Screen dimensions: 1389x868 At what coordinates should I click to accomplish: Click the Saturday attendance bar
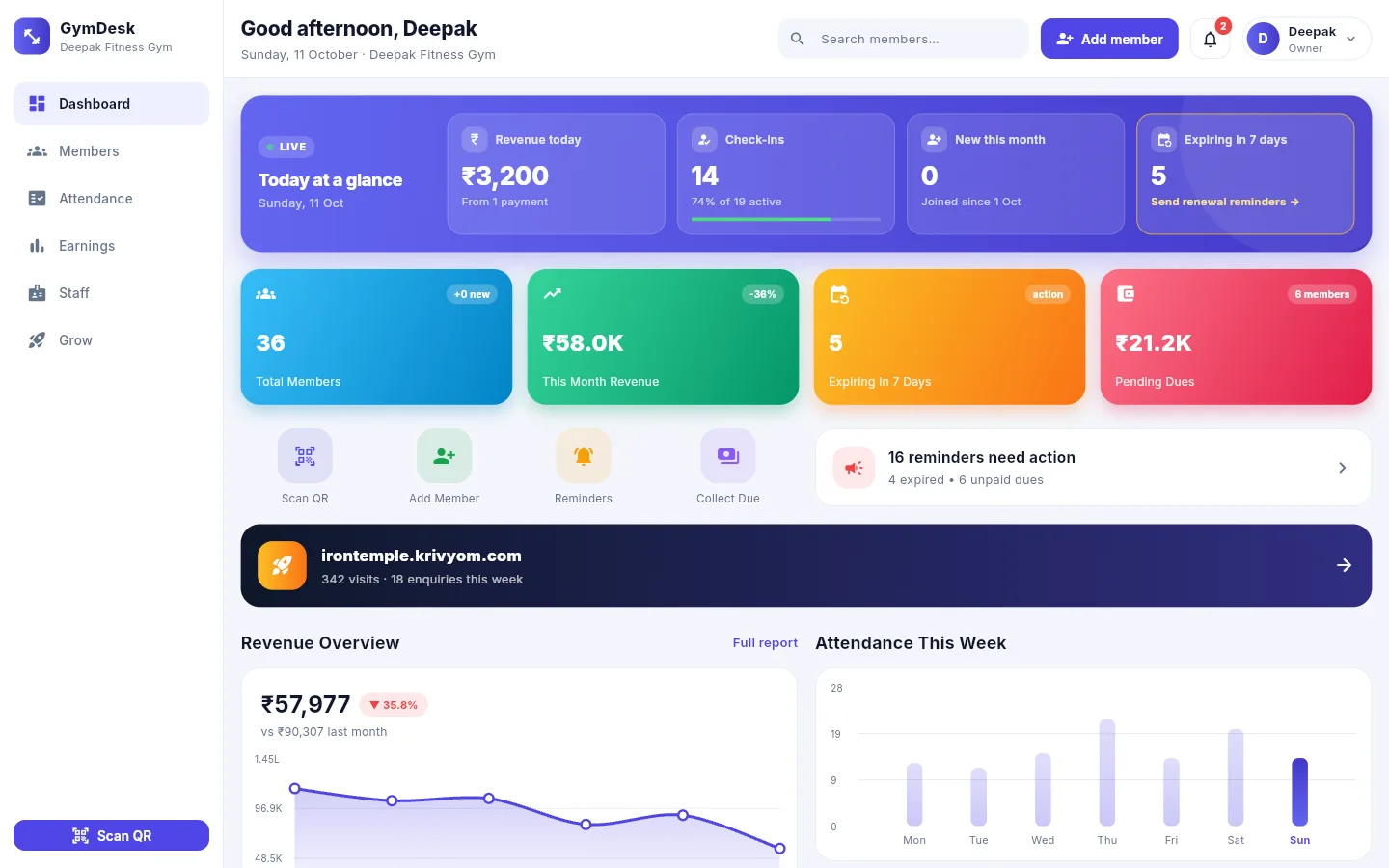pos(1236,777)
